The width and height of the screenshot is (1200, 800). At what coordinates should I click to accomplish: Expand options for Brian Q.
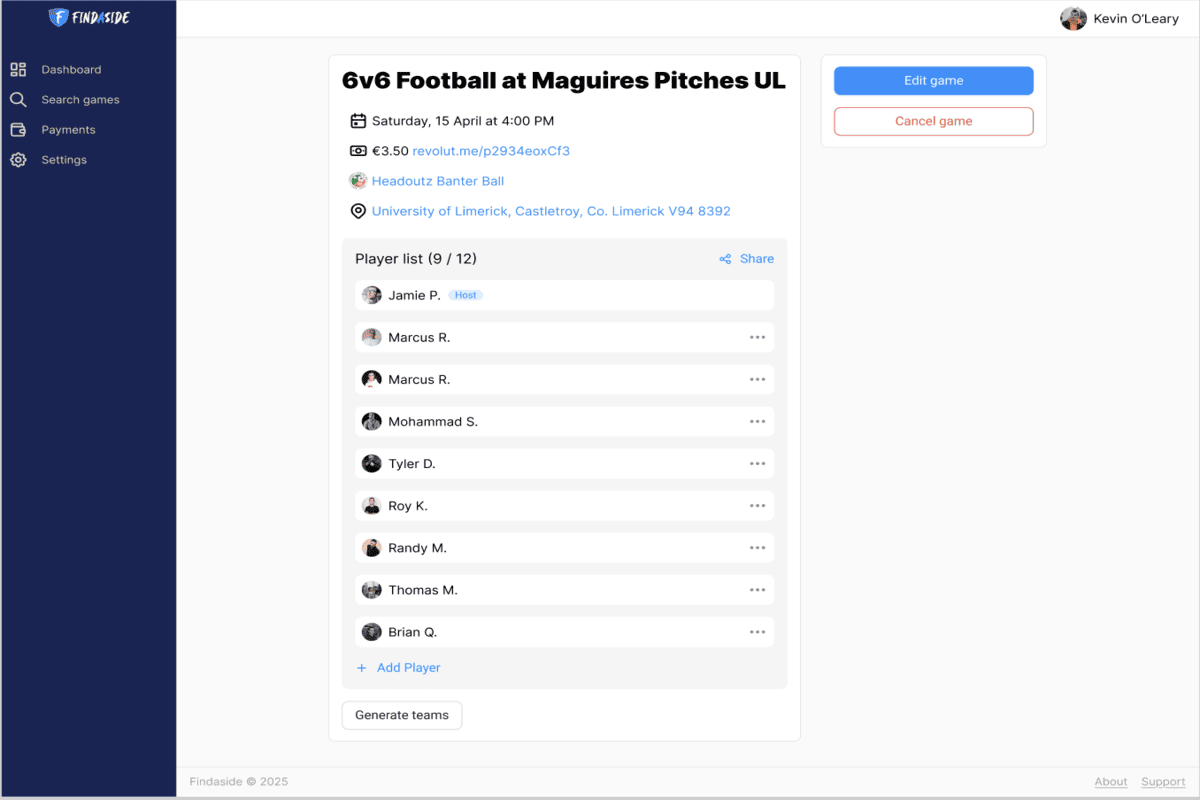pyautogui.click(x=757, y=632)
